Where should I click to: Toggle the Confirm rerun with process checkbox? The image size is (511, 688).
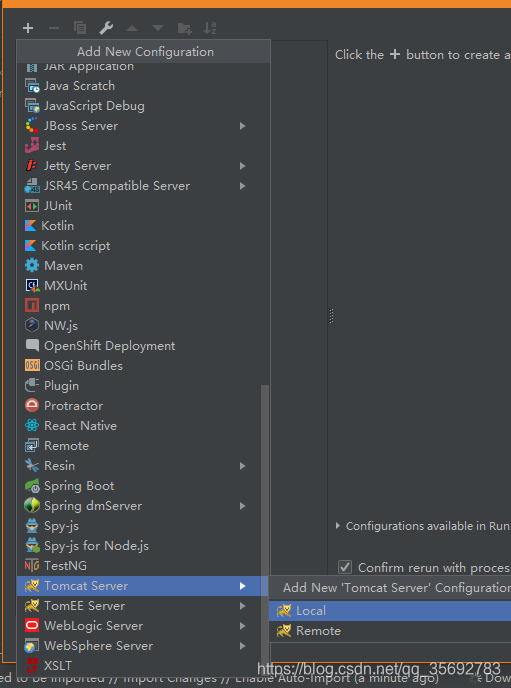pos(345,567)
